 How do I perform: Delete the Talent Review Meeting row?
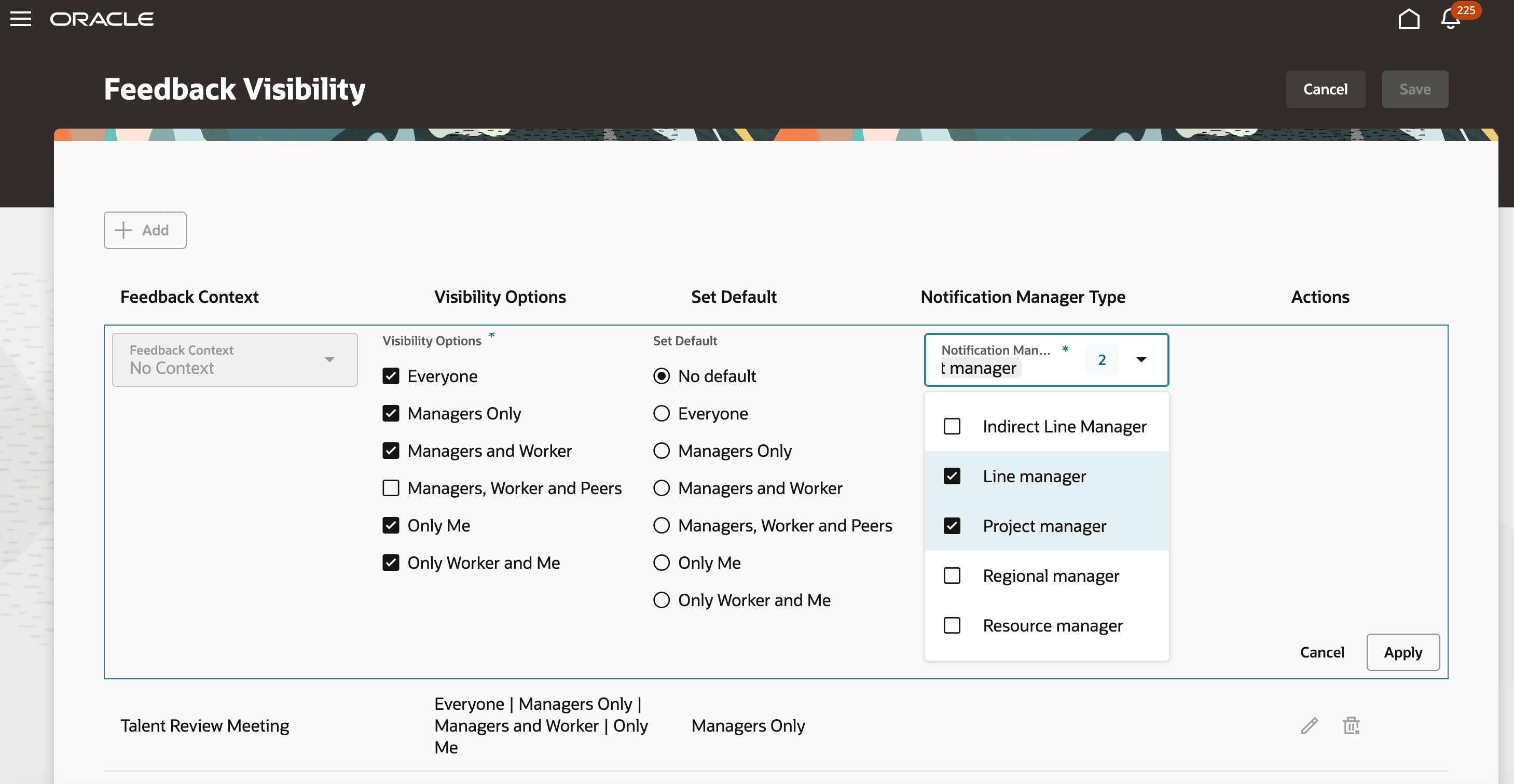(1351, 726)
